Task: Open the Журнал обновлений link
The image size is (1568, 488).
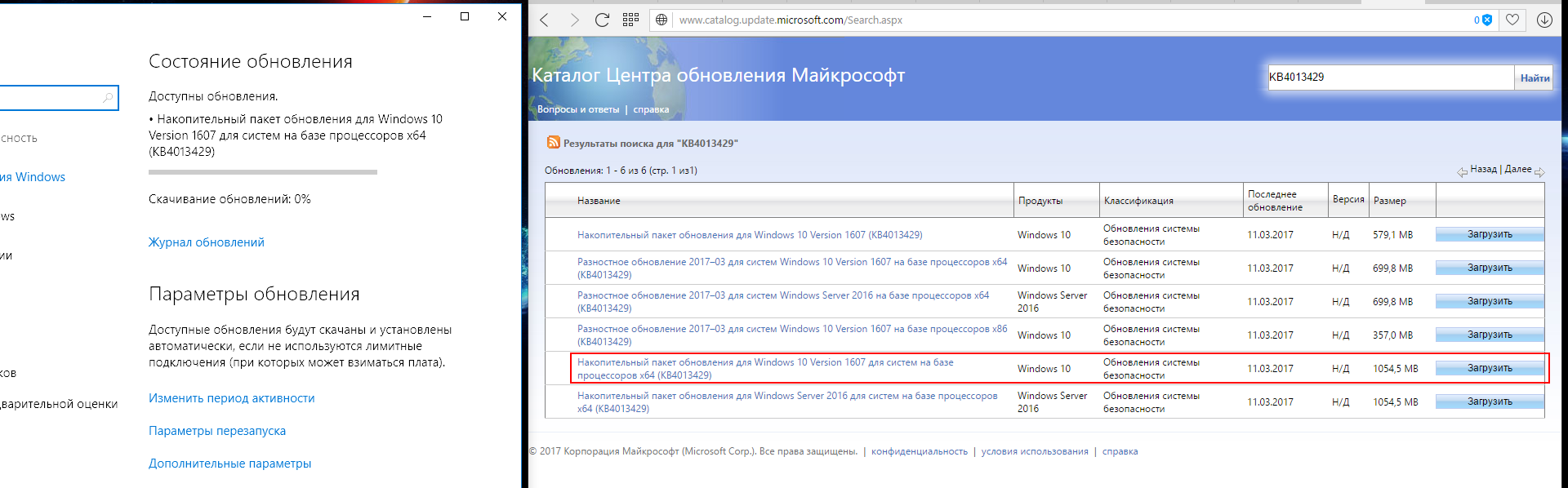Action: pos(206,242)
